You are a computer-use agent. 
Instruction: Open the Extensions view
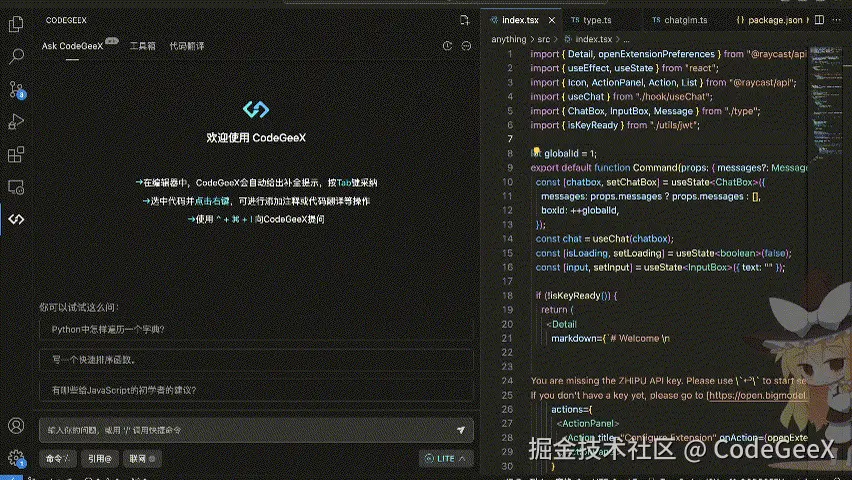coord(16,154)
